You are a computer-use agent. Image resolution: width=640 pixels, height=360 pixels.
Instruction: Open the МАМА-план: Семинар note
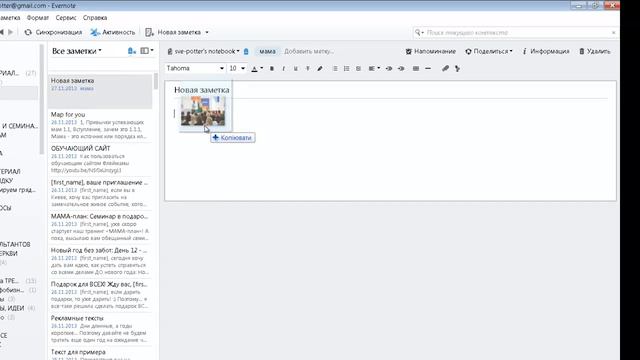click(x=100, y=227)
